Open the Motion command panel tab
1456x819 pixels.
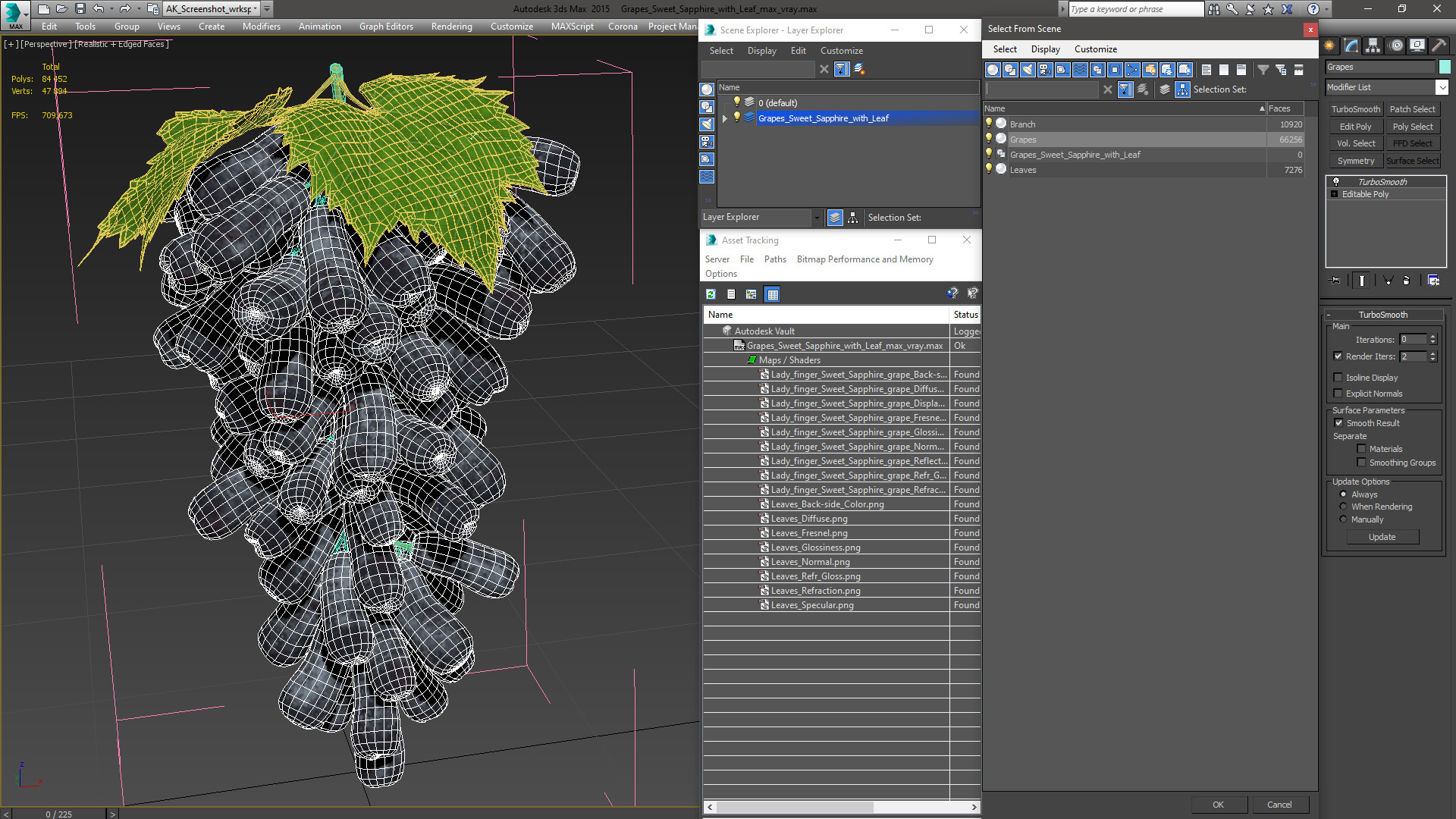coord(1395,45)
